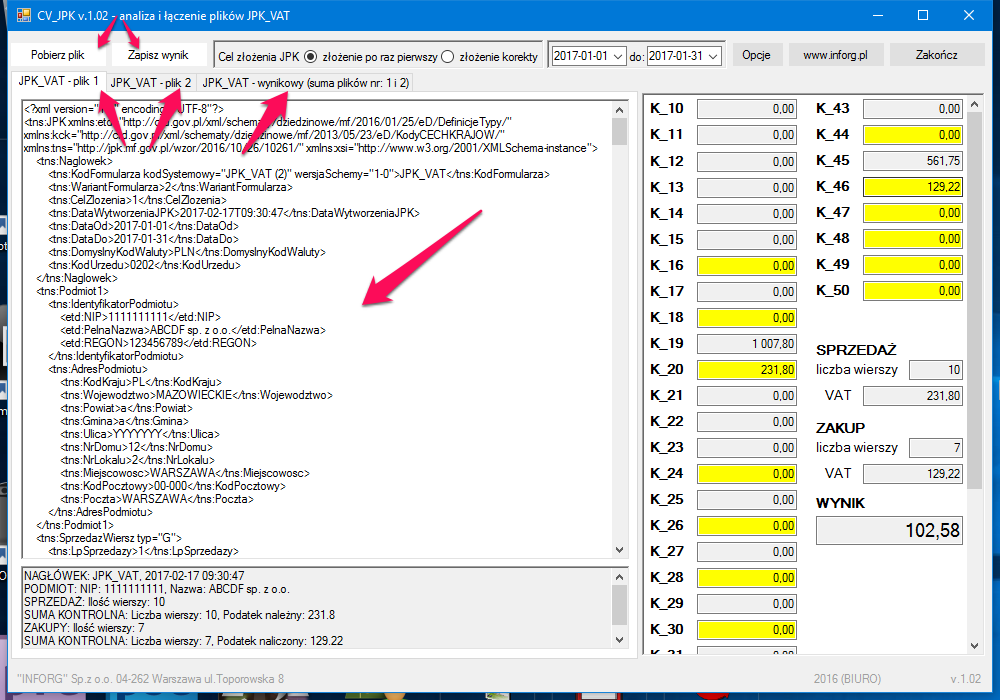Click SPRZEDAŻ liczba wierszy field showing 10
Viewport: 1000px width, 700px height.
point(936,370)
